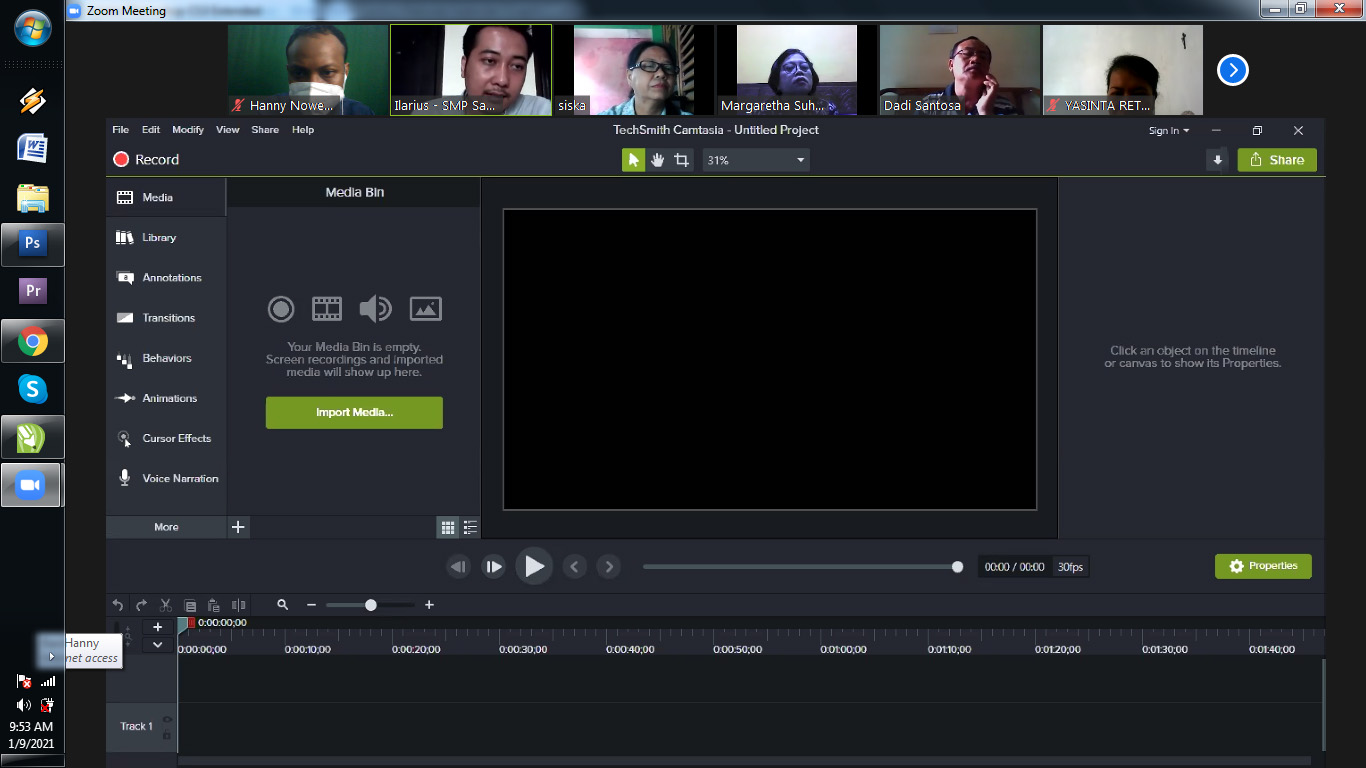Click the screen recording circle icon in Media Bin
The height and width of the screenshot is (768, 1366).
[281, 309]
